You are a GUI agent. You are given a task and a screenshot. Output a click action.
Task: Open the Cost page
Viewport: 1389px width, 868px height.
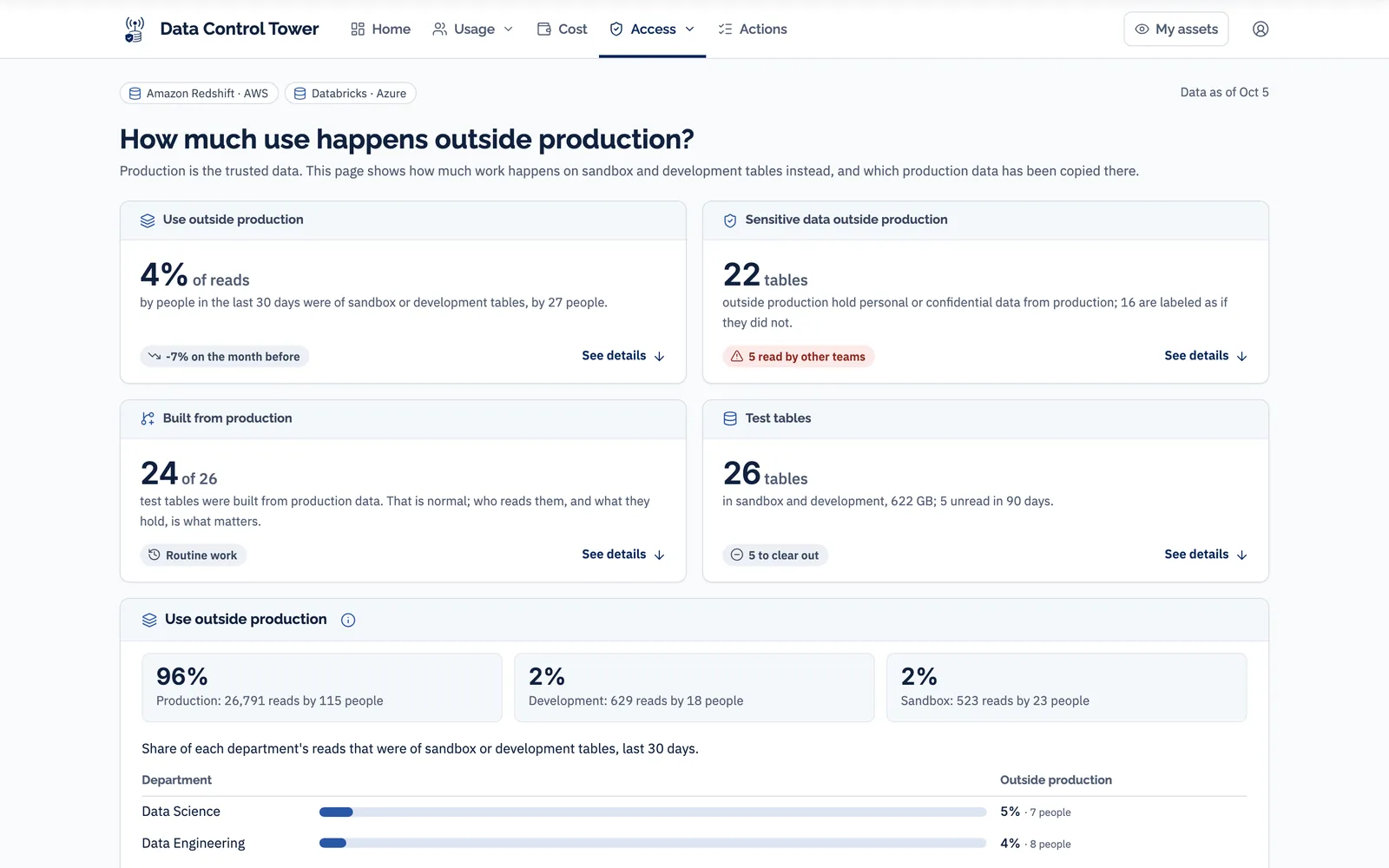pyautogui.click(x=563, y=30)
